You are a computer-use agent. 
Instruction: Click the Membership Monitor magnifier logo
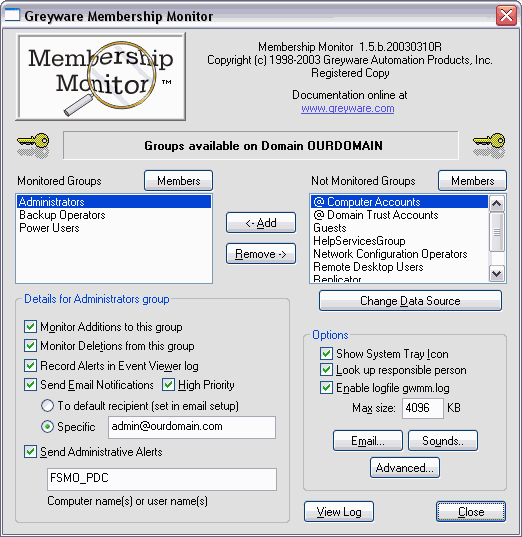(x=101, y=77)
